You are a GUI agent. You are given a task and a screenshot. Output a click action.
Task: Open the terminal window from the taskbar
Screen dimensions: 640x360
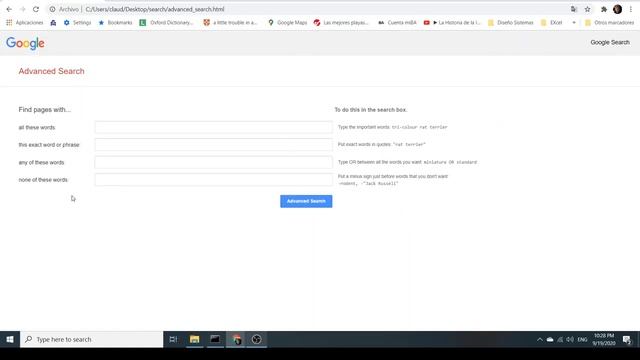[x=215, y=339]
